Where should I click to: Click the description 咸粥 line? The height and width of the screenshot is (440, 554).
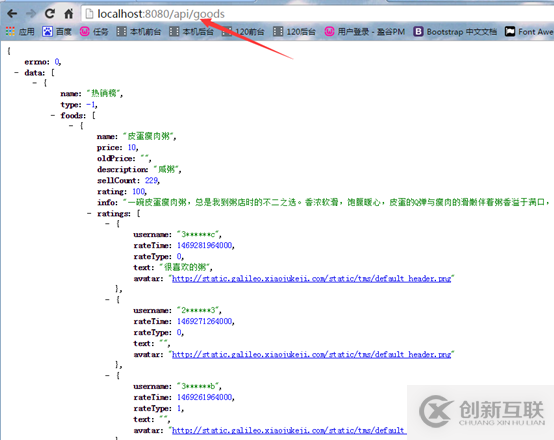point(139,170)
